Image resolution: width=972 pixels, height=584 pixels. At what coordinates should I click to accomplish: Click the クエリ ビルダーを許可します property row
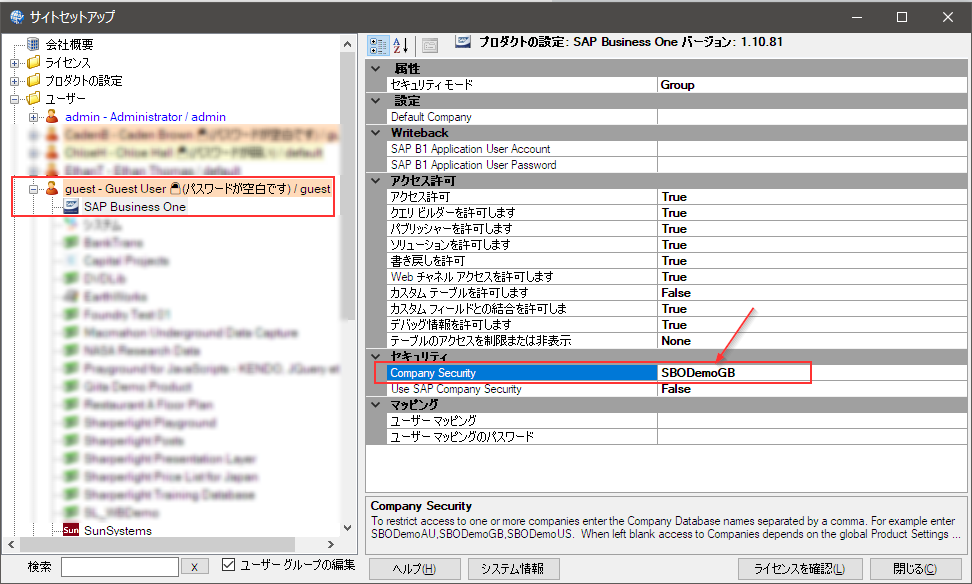pos(676,213)
